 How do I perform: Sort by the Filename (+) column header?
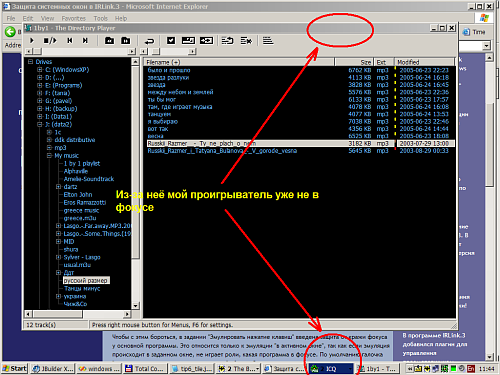coord(239,62)
